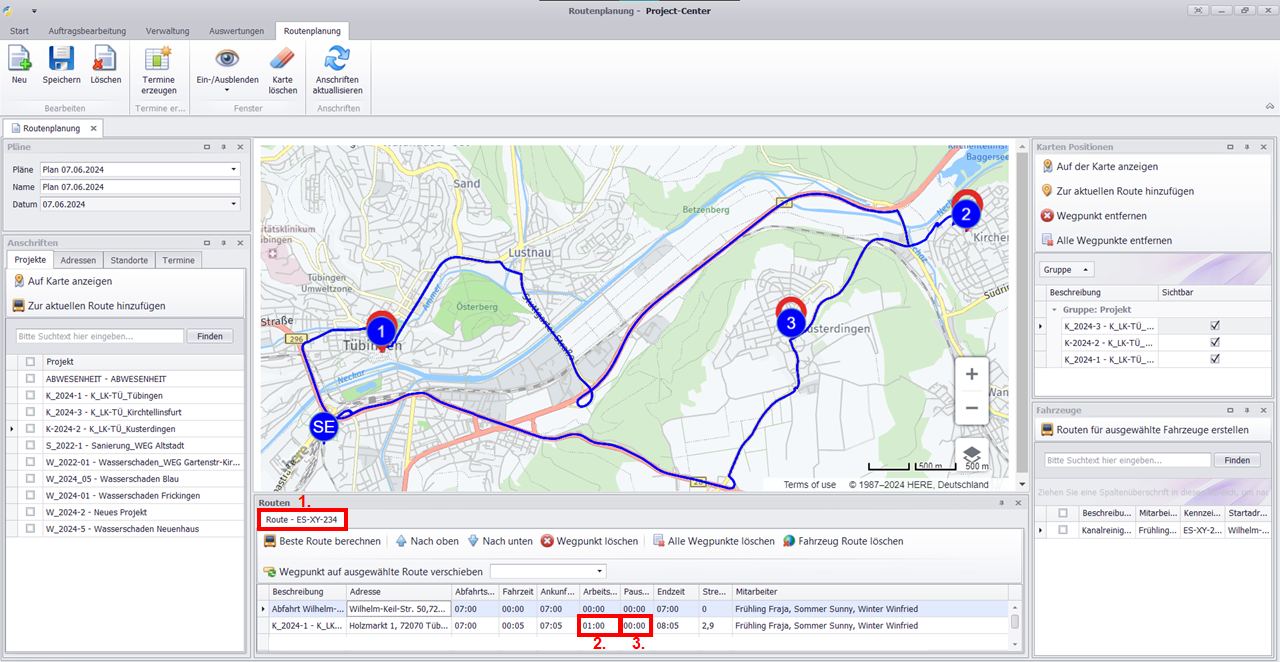Click Finden button in Anschriften panel
Image resolution: width=1280 pixels, height=662 pixels.
click(209, 336)
